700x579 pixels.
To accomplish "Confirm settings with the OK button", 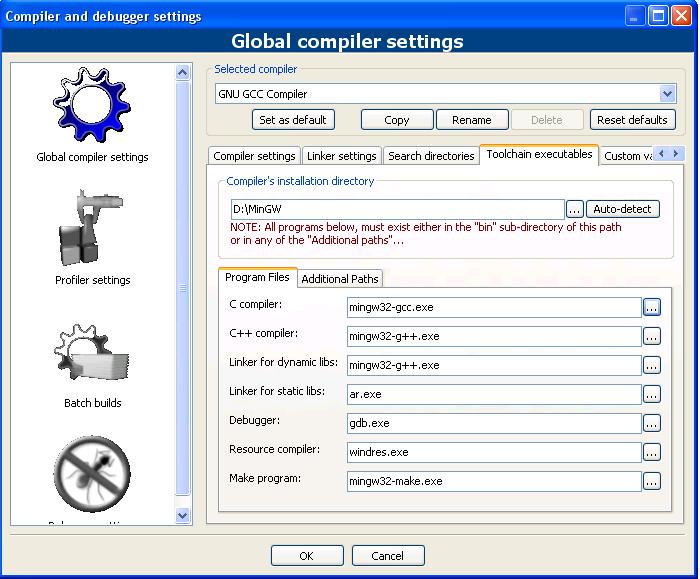I will tap(307, 556).
